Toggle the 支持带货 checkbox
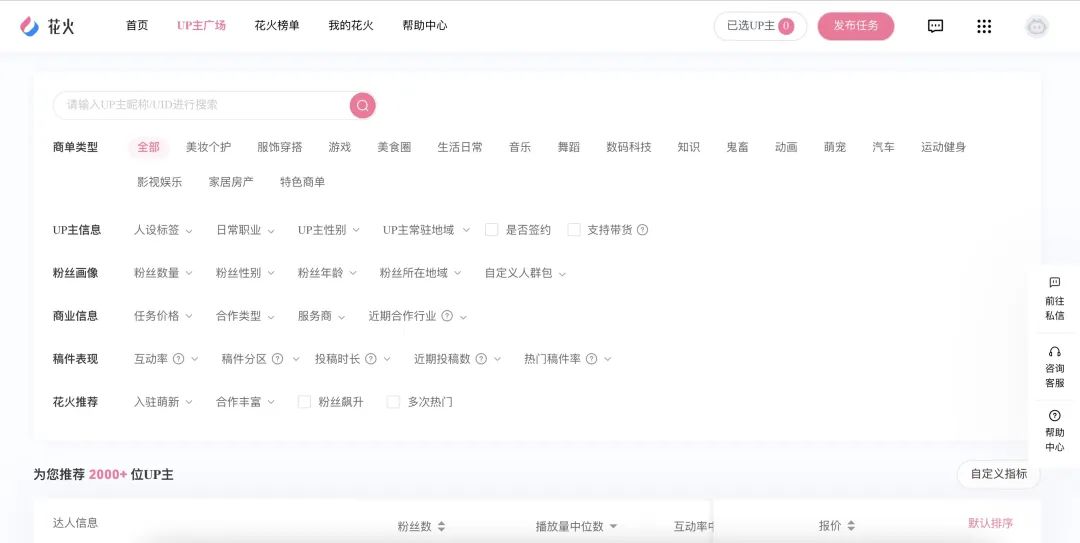The image size is (1080, 543). pyautogui.click(x=574, y=229)
